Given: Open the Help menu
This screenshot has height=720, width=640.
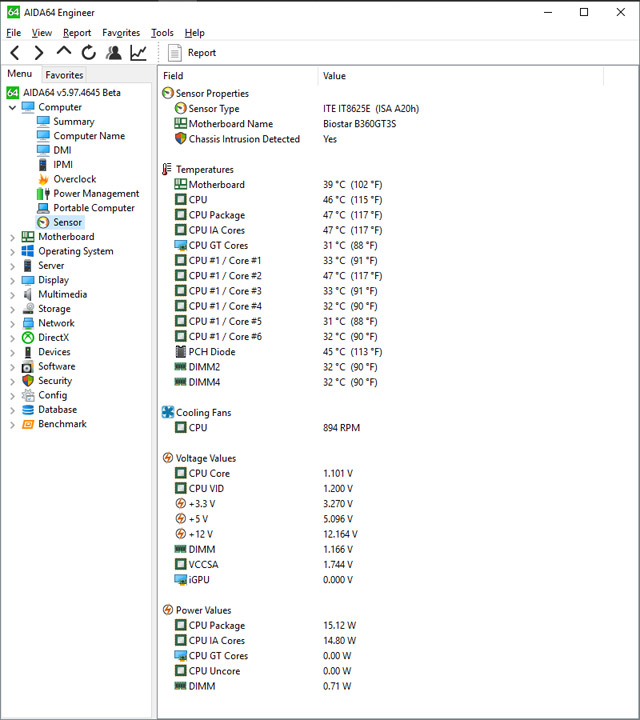Looking at the screenshot, I should click(x=195, y=33).
